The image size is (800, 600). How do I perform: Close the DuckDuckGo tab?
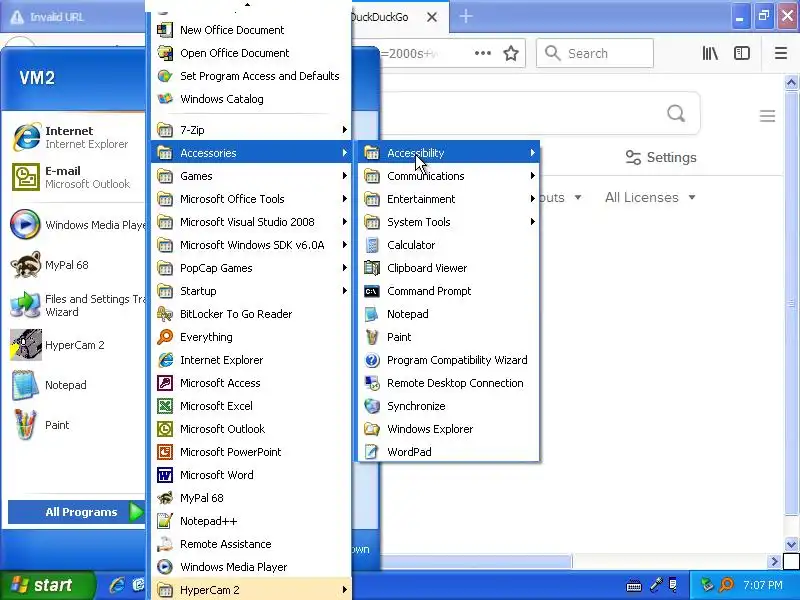point(432,17)
